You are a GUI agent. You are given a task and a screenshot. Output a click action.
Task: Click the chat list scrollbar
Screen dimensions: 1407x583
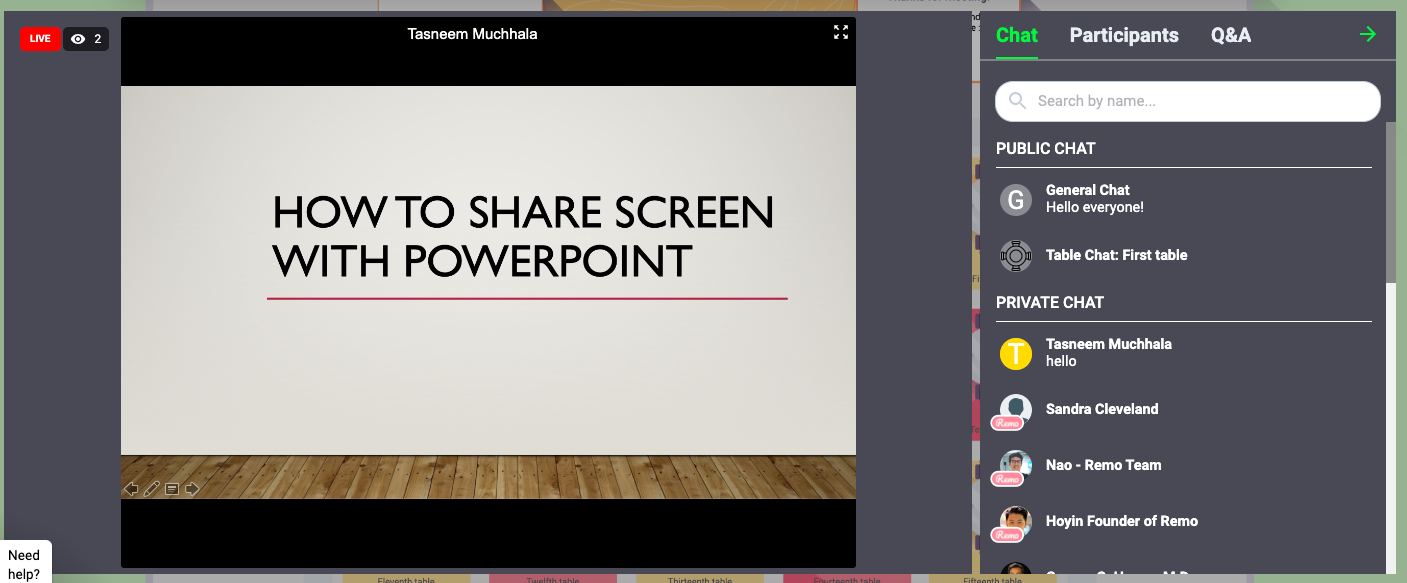1391,201
